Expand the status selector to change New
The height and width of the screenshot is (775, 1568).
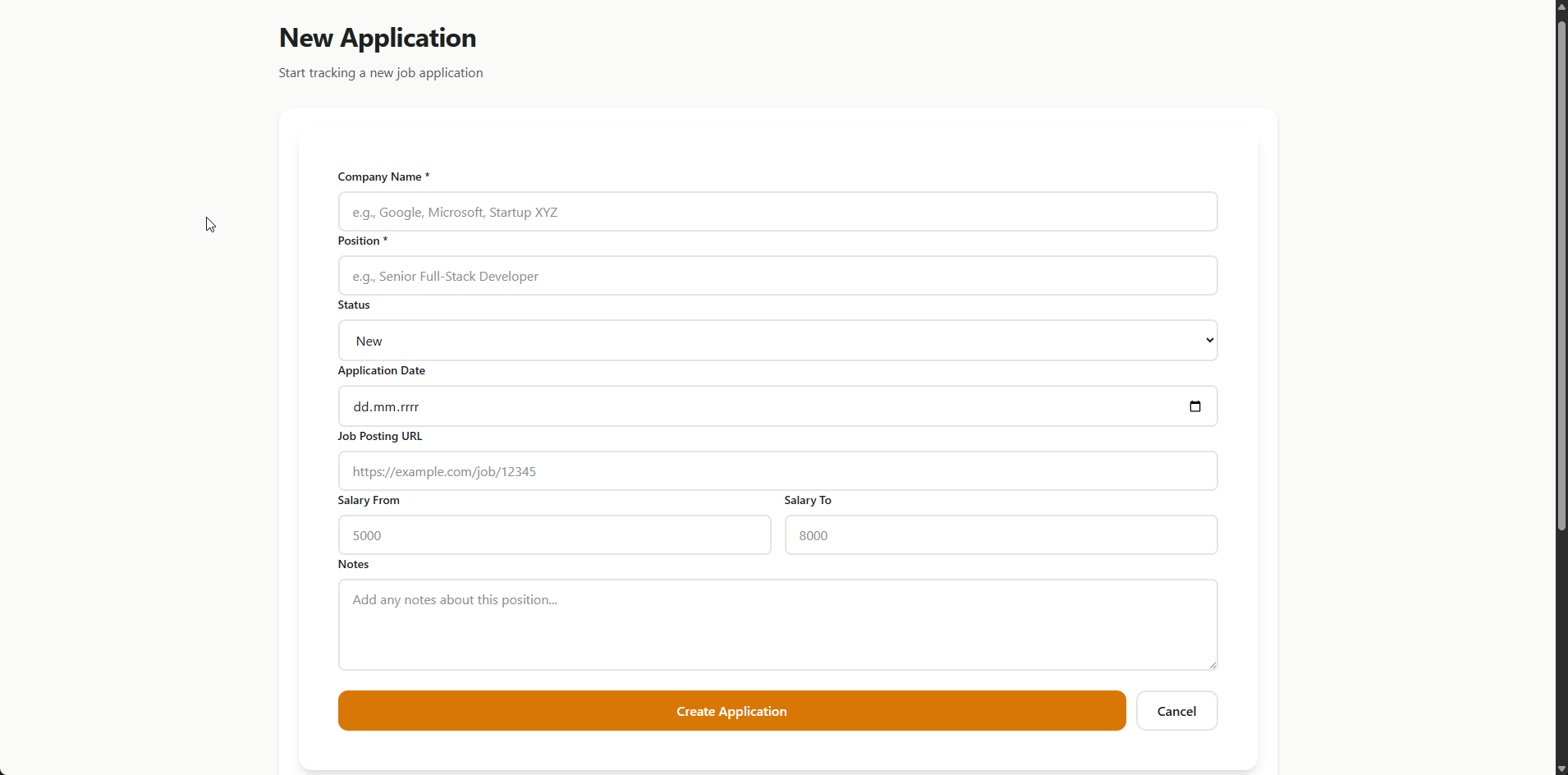tap(777, 340)
